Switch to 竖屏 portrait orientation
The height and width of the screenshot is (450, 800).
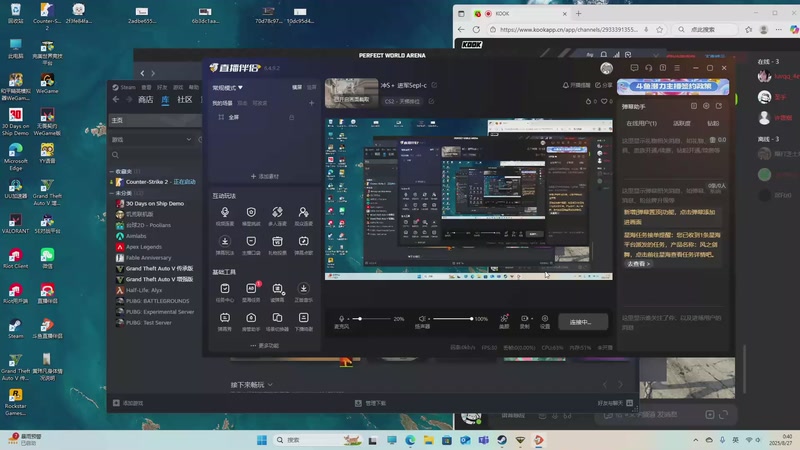[x=312, y=87]
